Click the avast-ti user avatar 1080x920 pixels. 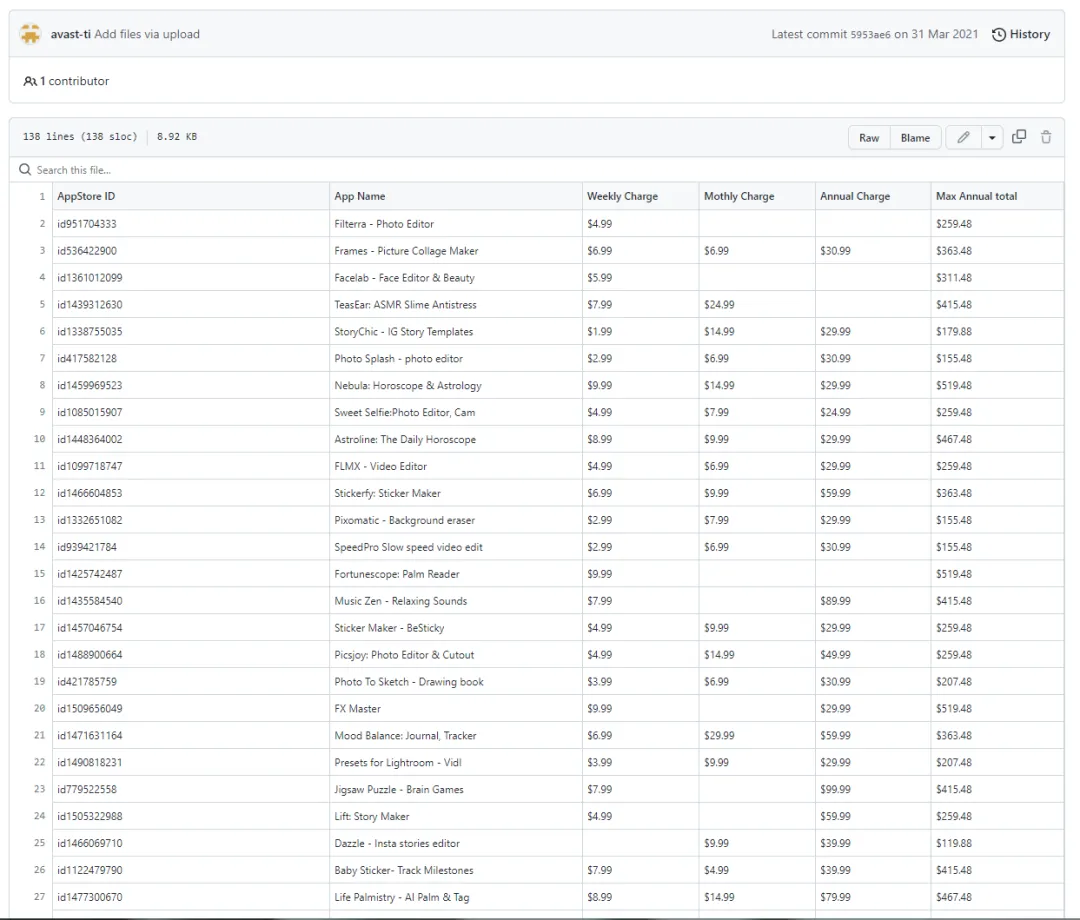(30, 34)
